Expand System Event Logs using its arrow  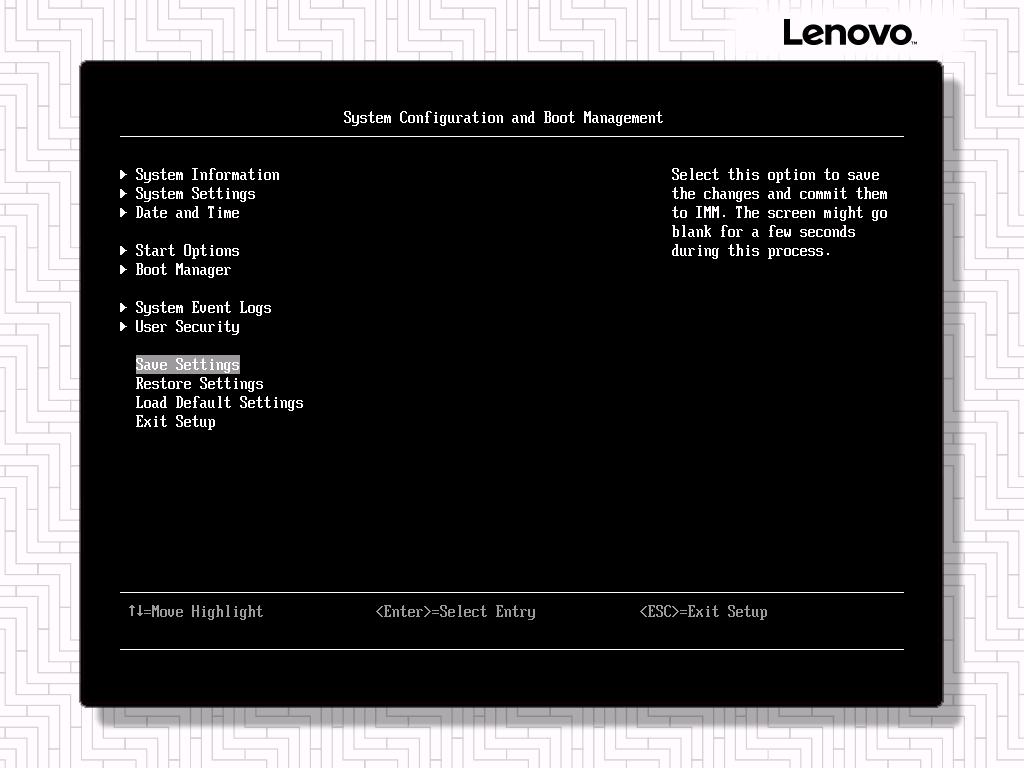pos(123,308)
